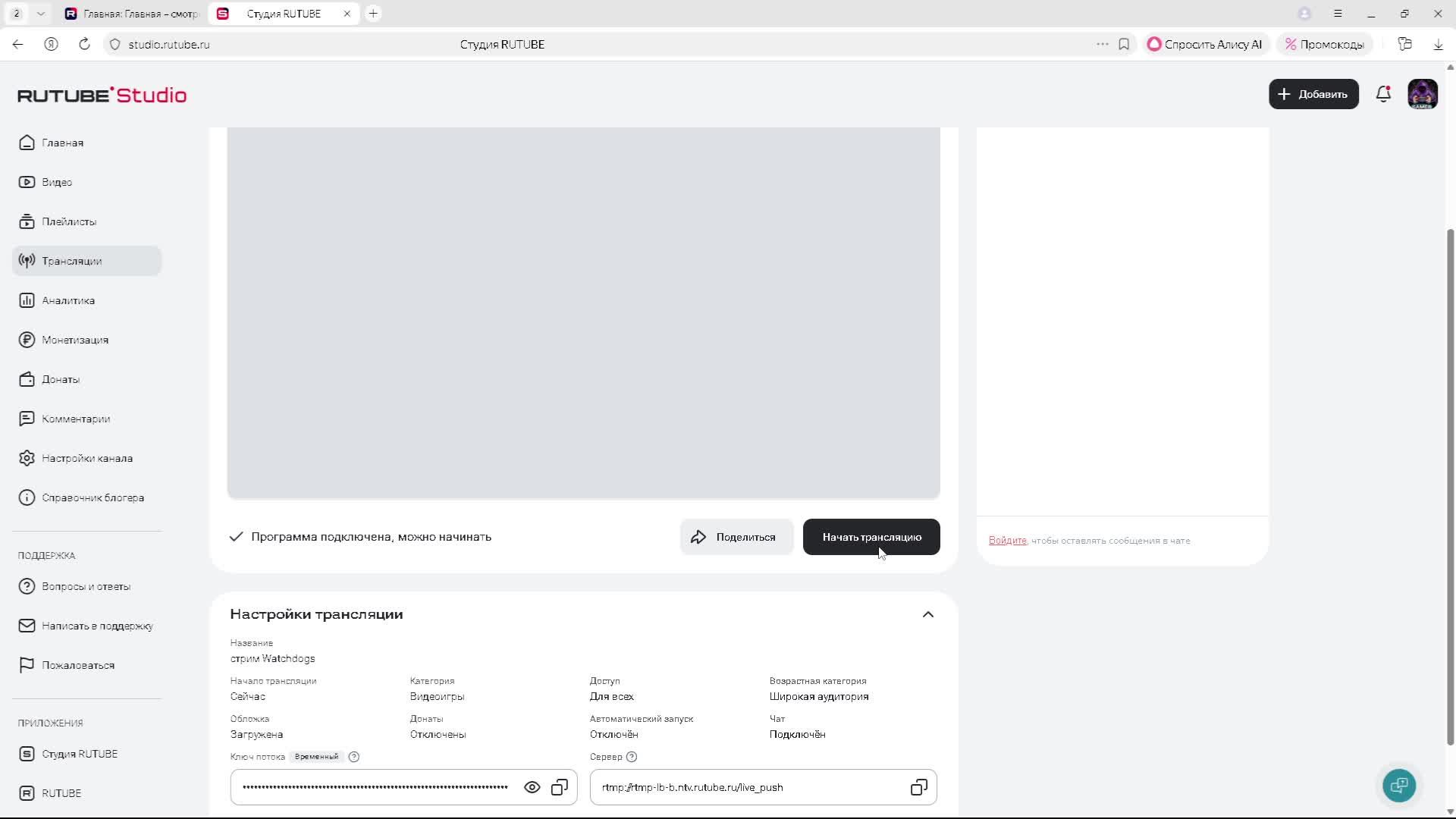
Task: Click the help icon next to Ключ потока
Action: [x=353, y=757]
